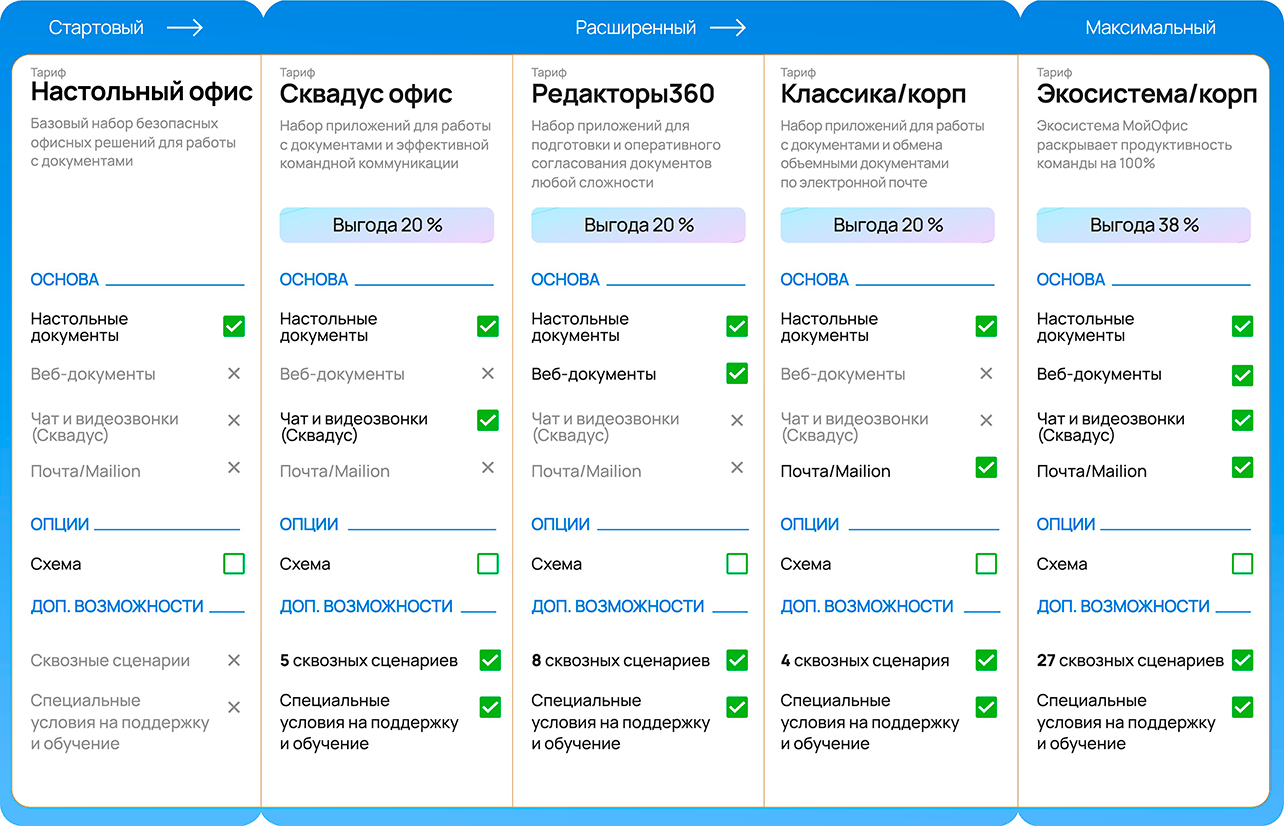Click Схема label in Классика/корп column
Viewport: 1284px width, 826px height.
pos(806,564)
